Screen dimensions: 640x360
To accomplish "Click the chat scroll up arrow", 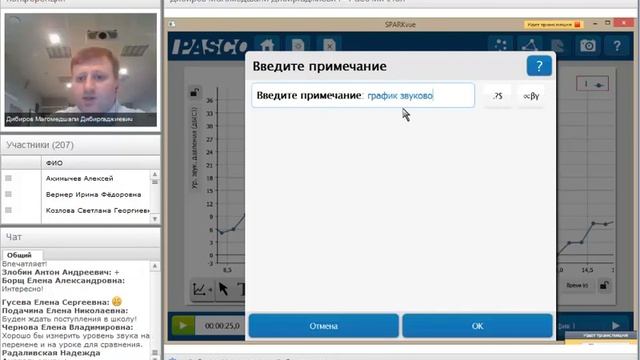I will [155, 266].
